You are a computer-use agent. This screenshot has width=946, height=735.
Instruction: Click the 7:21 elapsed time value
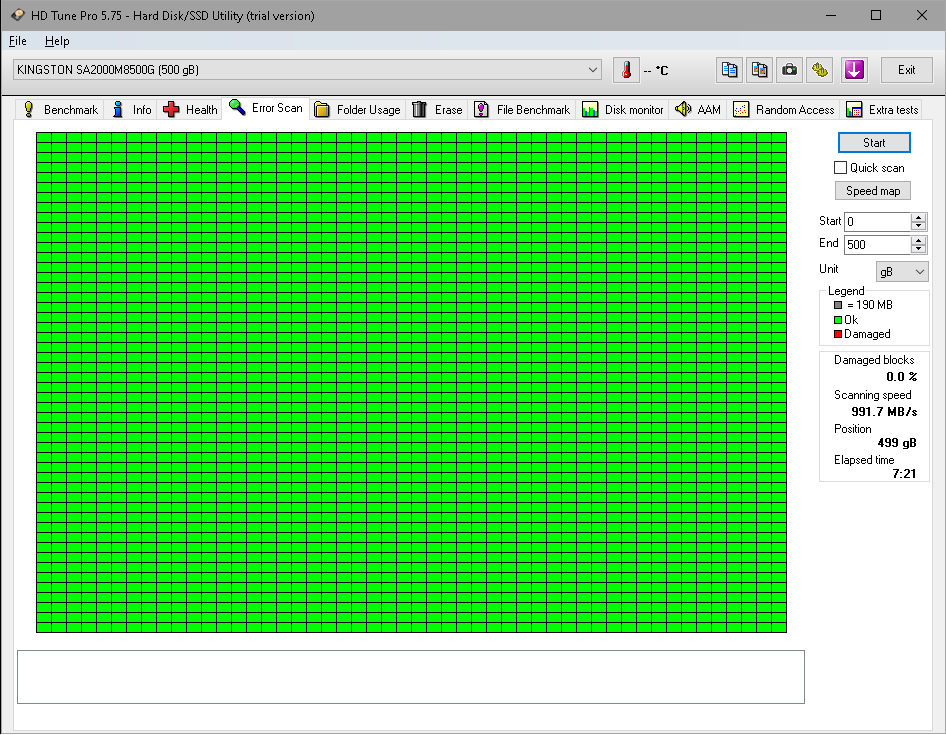[x=904, y=474]
